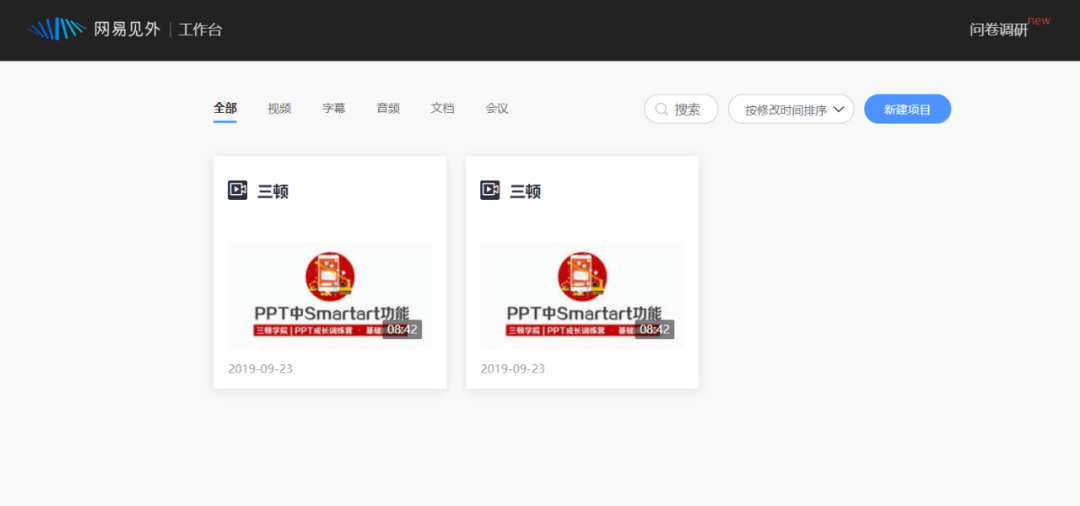Click the 工作台 header text
1080x506 pixels.
click(x=200, y=30)
